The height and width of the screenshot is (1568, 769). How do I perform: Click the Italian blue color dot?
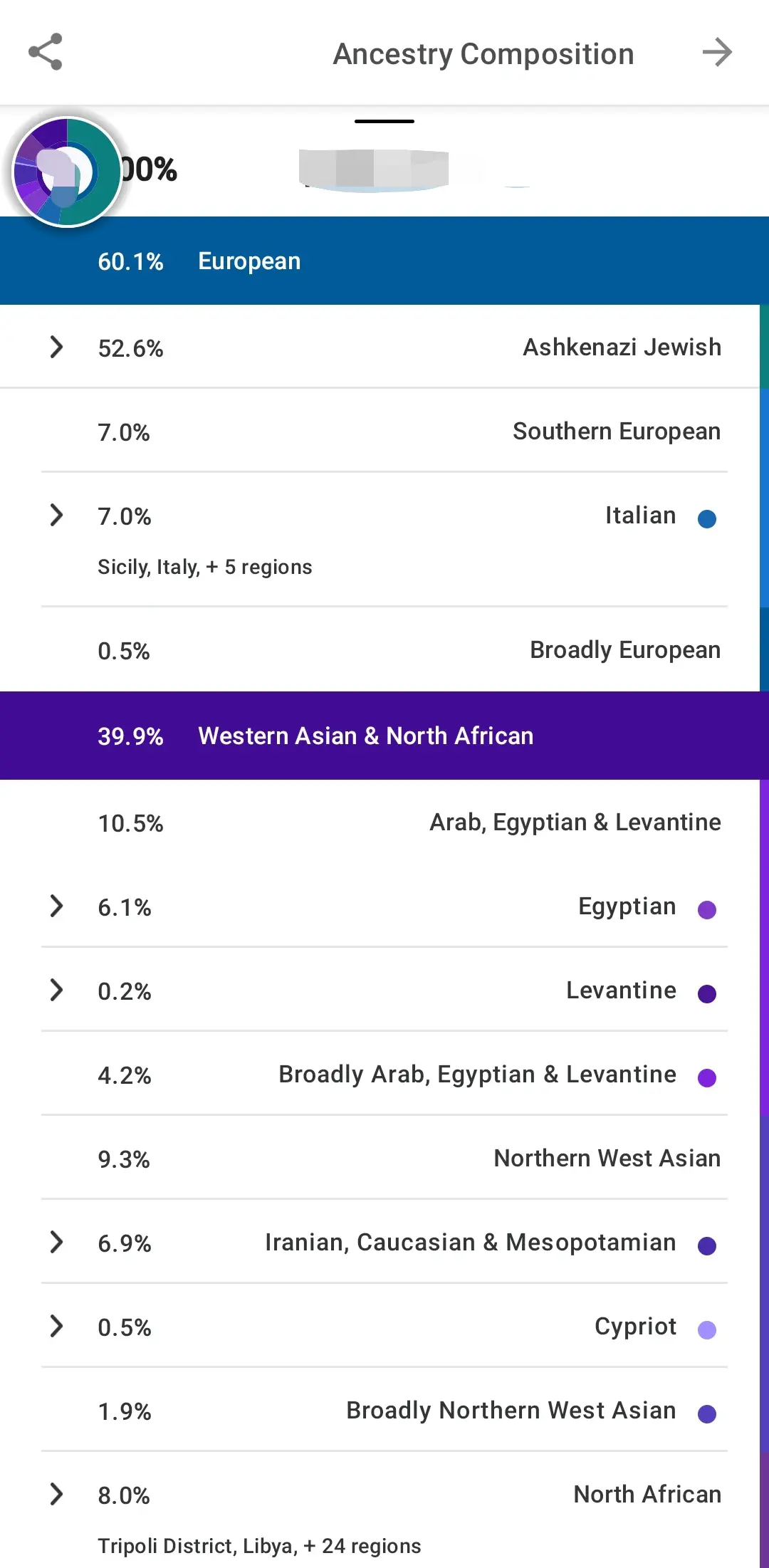pos(707,519)
